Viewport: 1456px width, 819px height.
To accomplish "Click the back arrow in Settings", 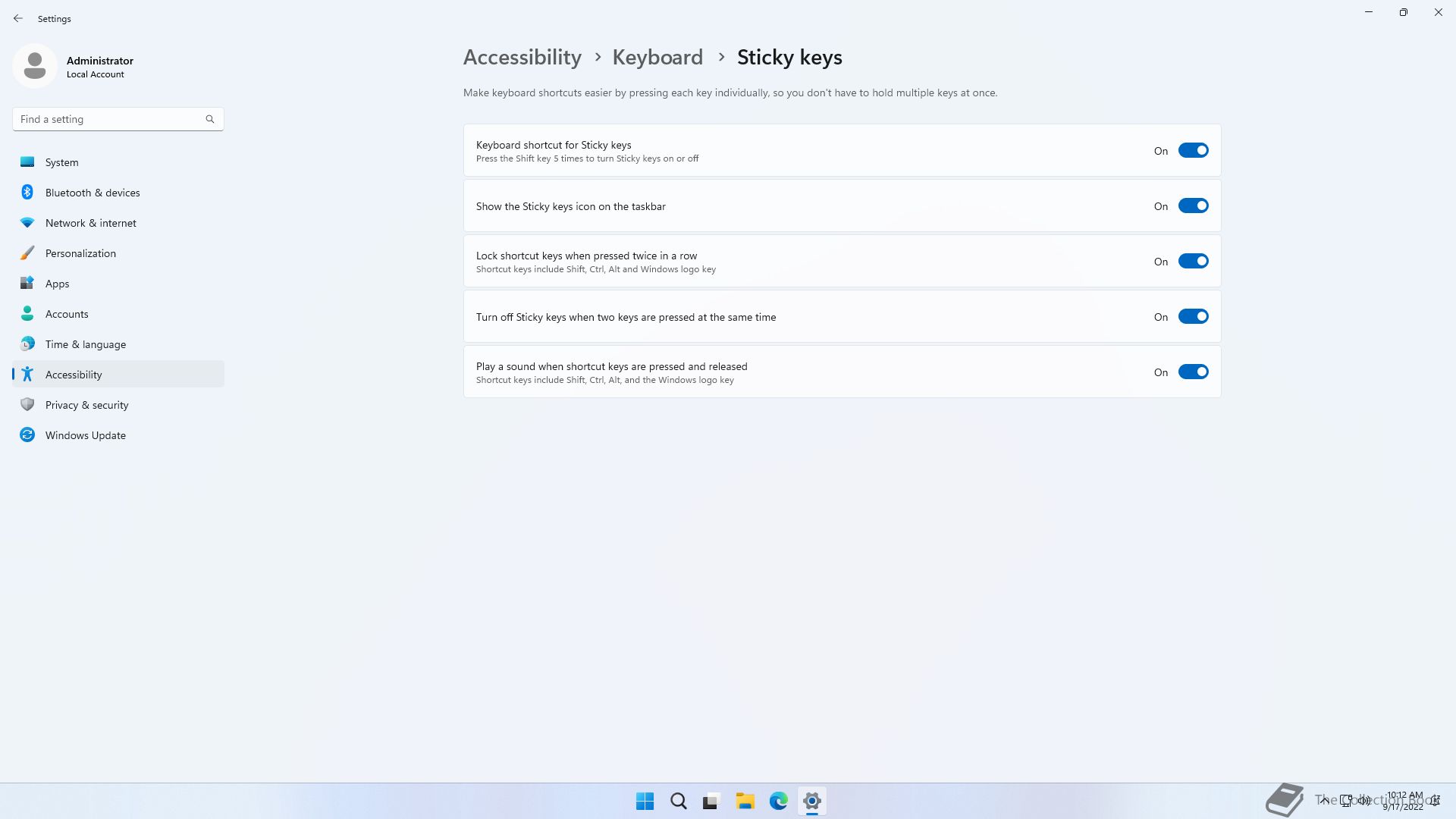I will tap(18, 18).
